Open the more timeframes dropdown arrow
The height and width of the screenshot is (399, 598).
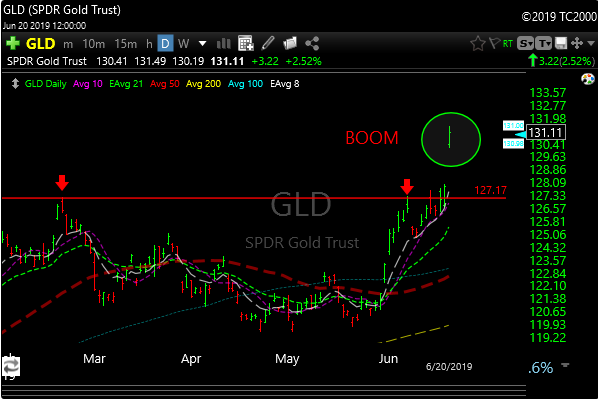click(203, 44)
